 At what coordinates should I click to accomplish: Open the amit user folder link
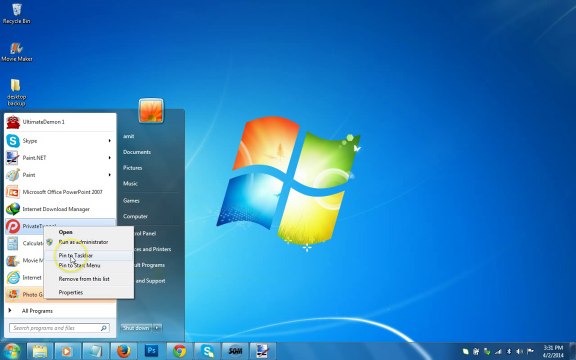coord(129,136)
